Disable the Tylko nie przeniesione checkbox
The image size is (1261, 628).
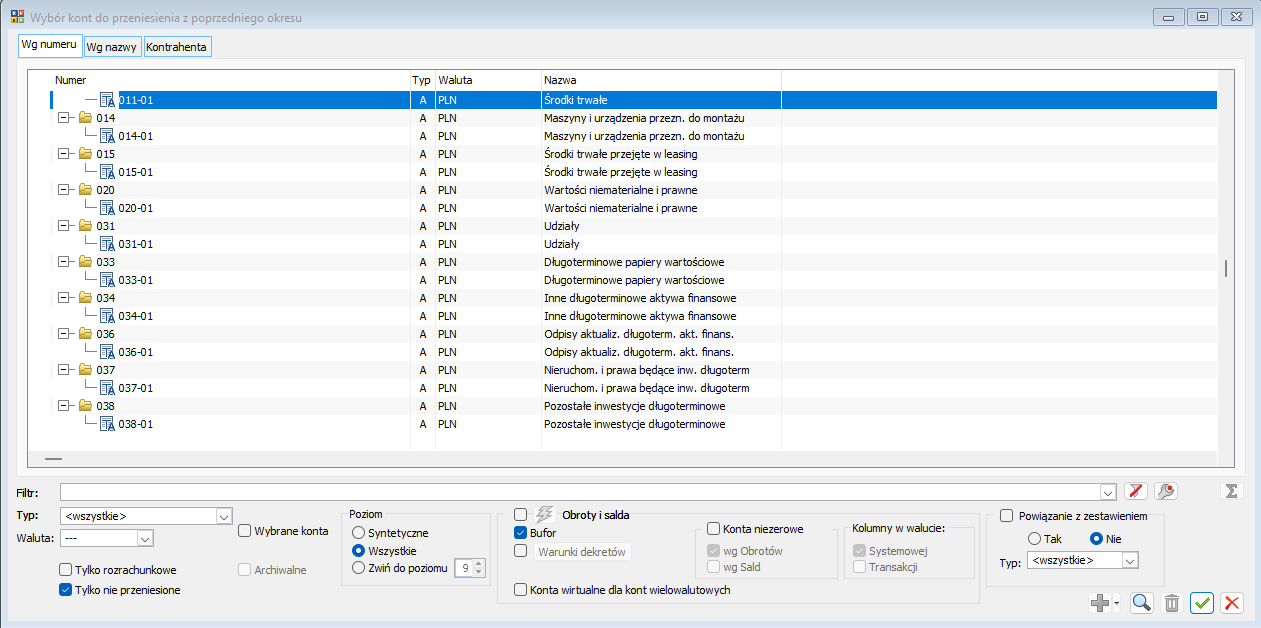66,590
